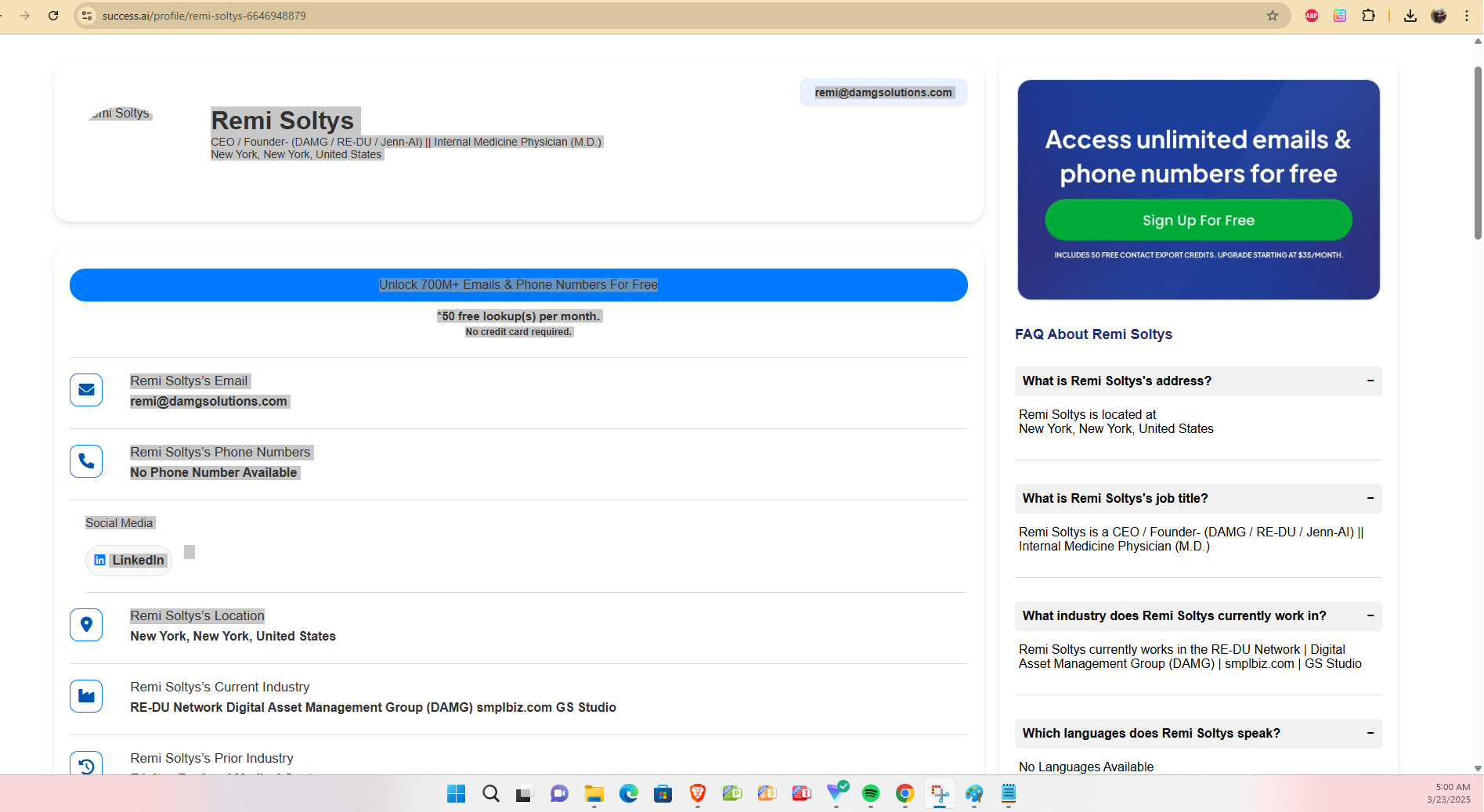Viewport: 1484px width, 812px height.
Task: Click the page vertical scrollbar thumb
Action: [1478, 153]
